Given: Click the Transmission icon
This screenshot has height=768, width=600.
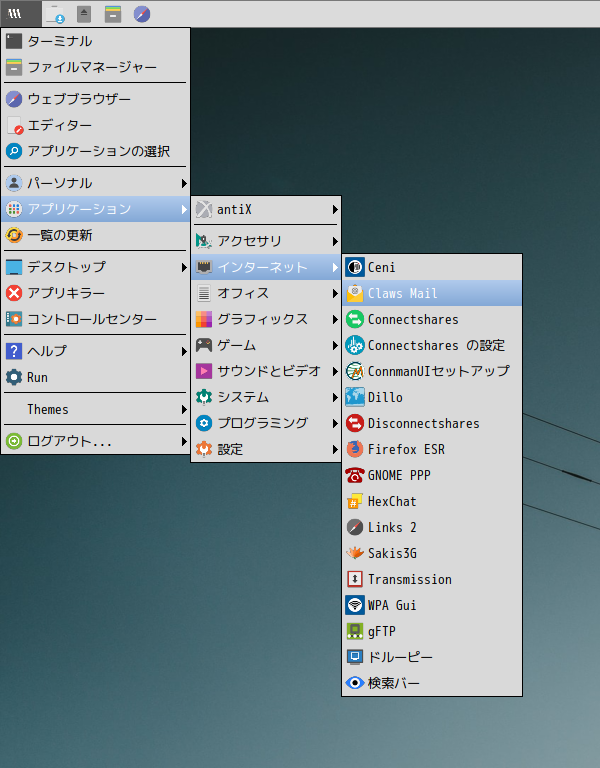Looking at the screenshot, I should click(x=355, y=579).
